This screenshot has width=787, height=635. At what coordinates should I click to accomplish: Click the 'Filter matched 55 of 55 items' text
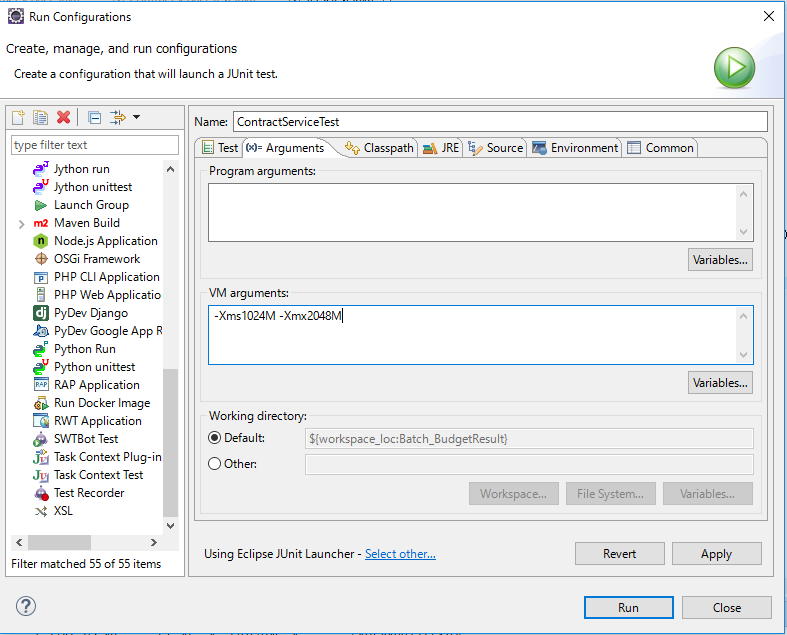86,564
